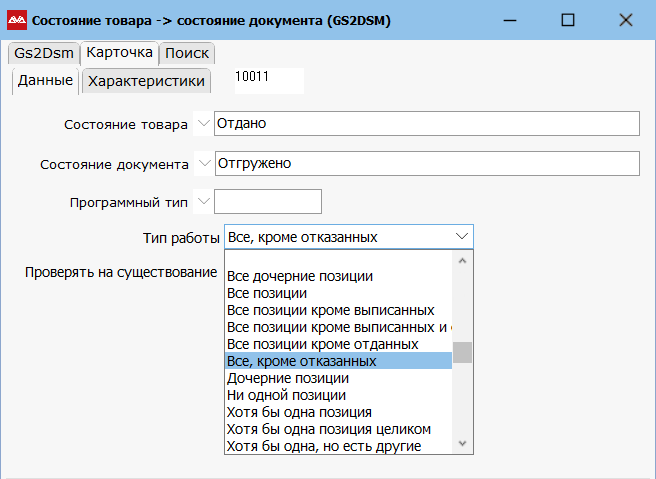Focus the empty Программный тип input field
The height and width of the screenshot is (479, 656).
coord(268,201)
